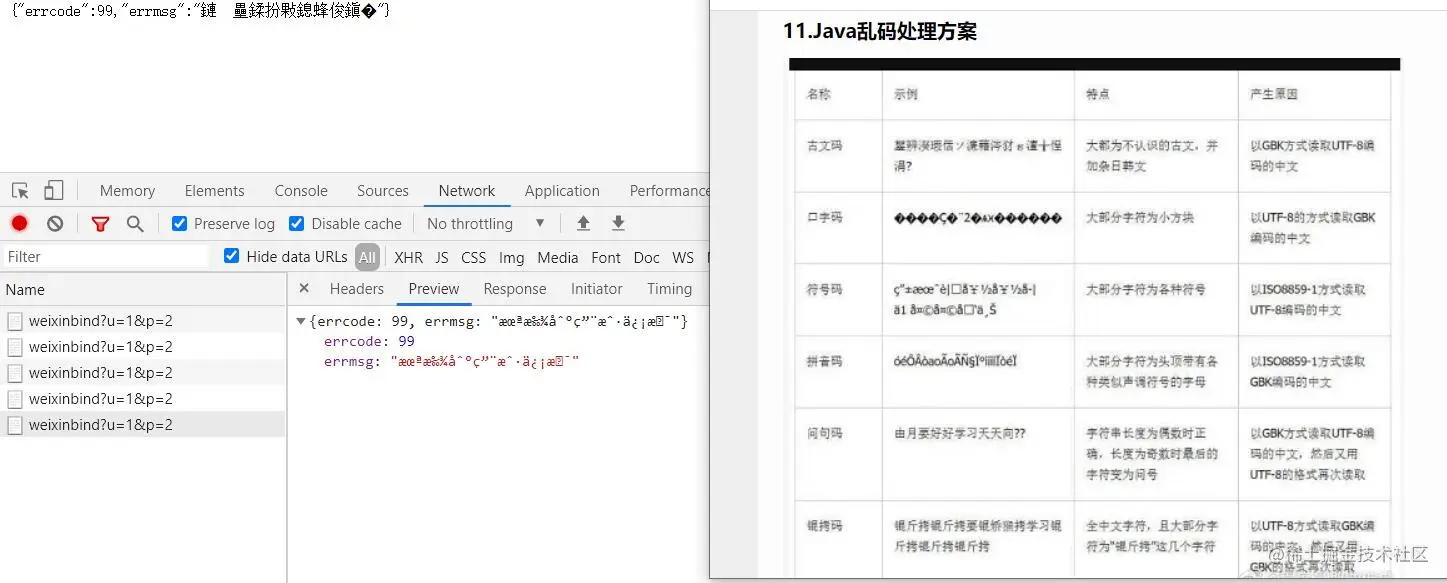Export HAR file with download arrow

coord(618,223)
